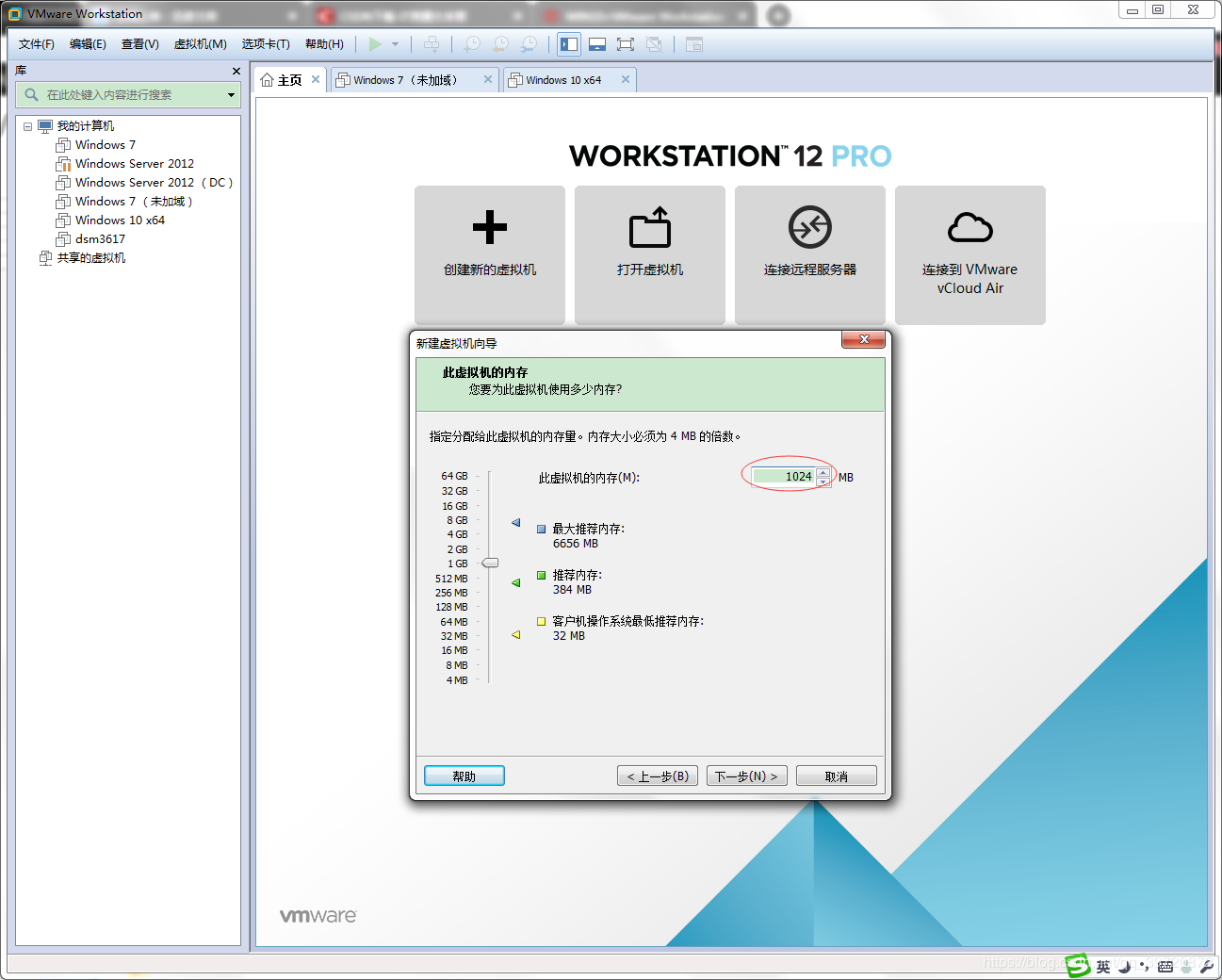Click the 创建新的虚拟机 tile
1222x980 pixels.
coord(490,254)
